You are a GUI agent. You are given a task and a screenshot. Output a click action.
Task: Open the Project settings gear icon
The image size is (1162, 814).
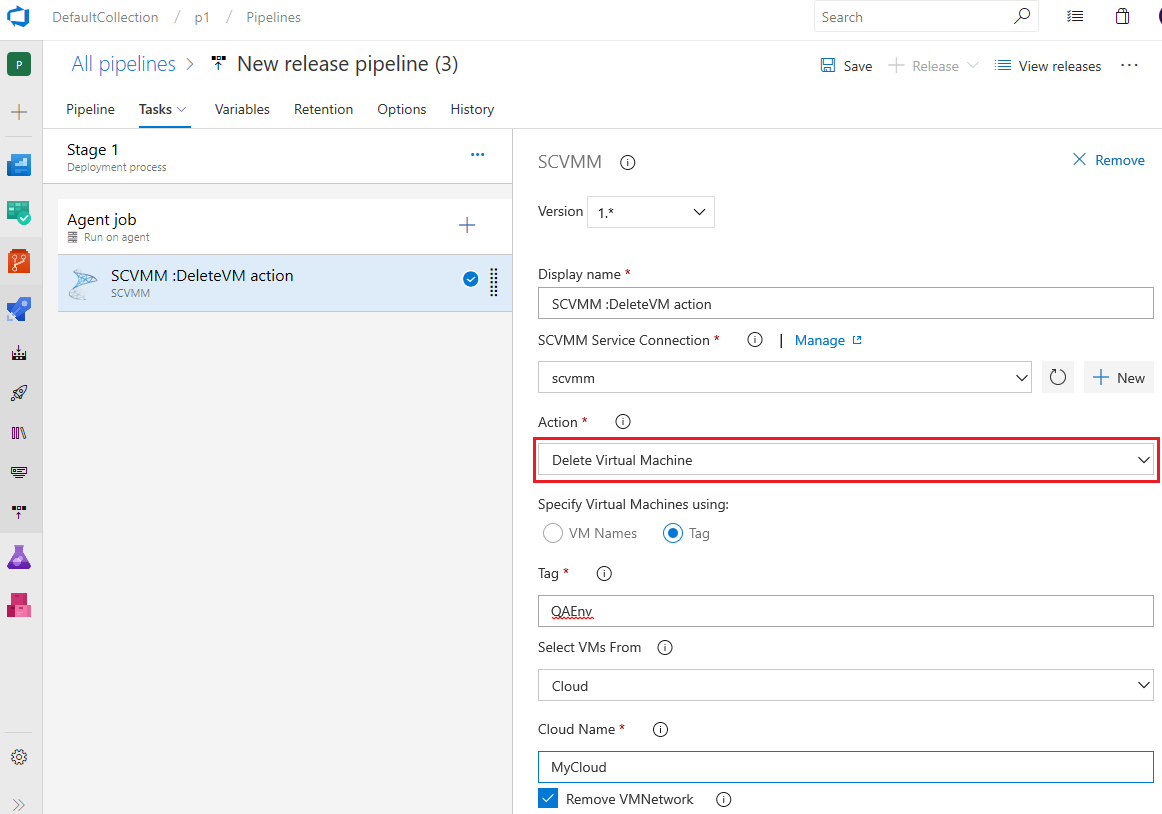pyautogui.click(x=19, y=757)
